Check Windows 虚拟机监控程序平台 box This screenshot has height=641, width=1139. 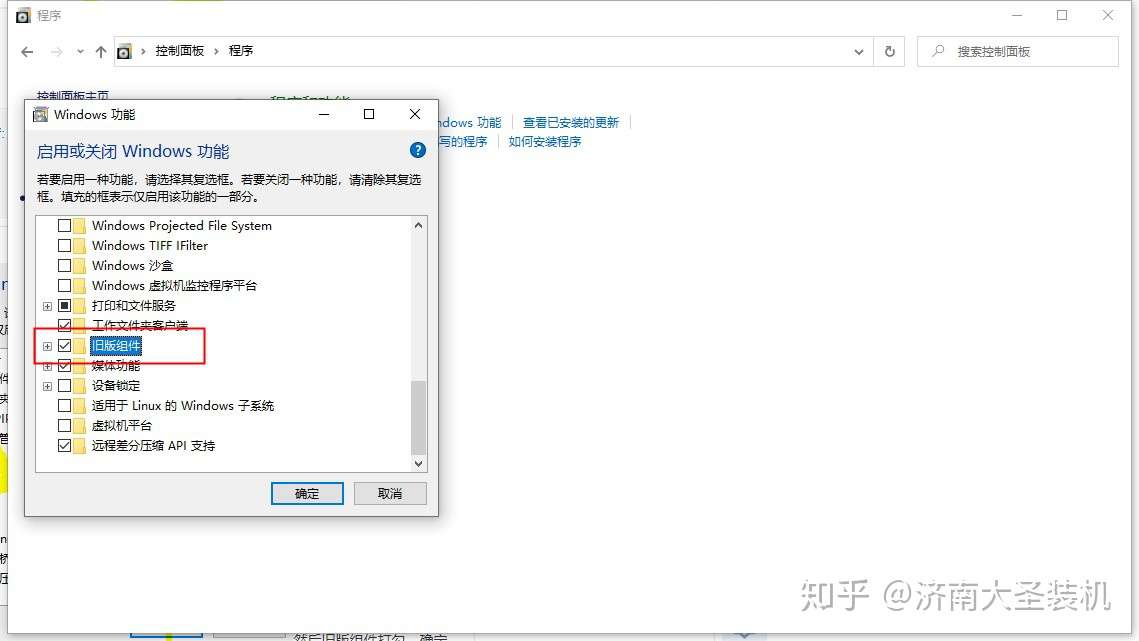[x=65, y=286]
